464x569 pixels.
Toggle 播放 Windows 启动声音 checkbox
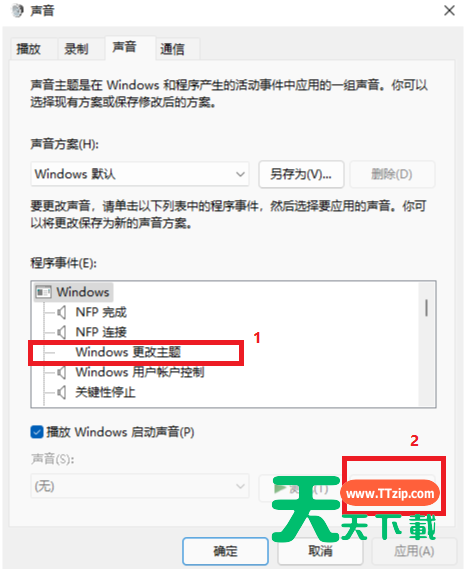[x=37, y=432]
